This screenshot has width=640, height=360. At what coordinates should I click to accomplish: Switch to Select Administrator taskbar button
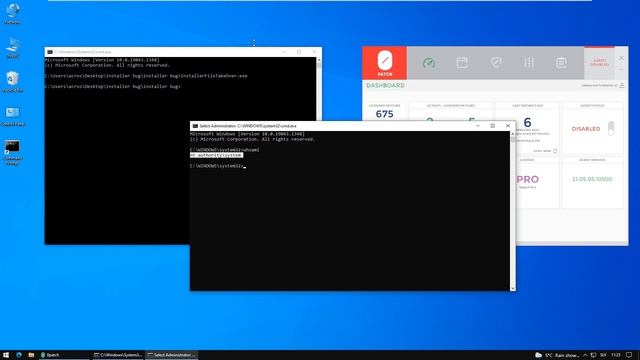172,355
